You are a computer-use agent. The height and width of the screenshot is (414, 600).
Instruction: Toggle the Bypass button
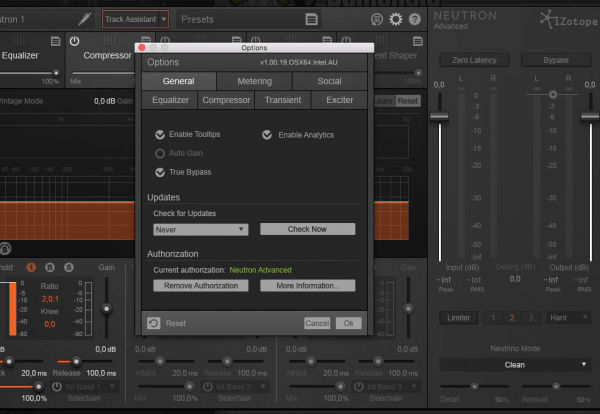pyautogui.click(x=556, y=60)
